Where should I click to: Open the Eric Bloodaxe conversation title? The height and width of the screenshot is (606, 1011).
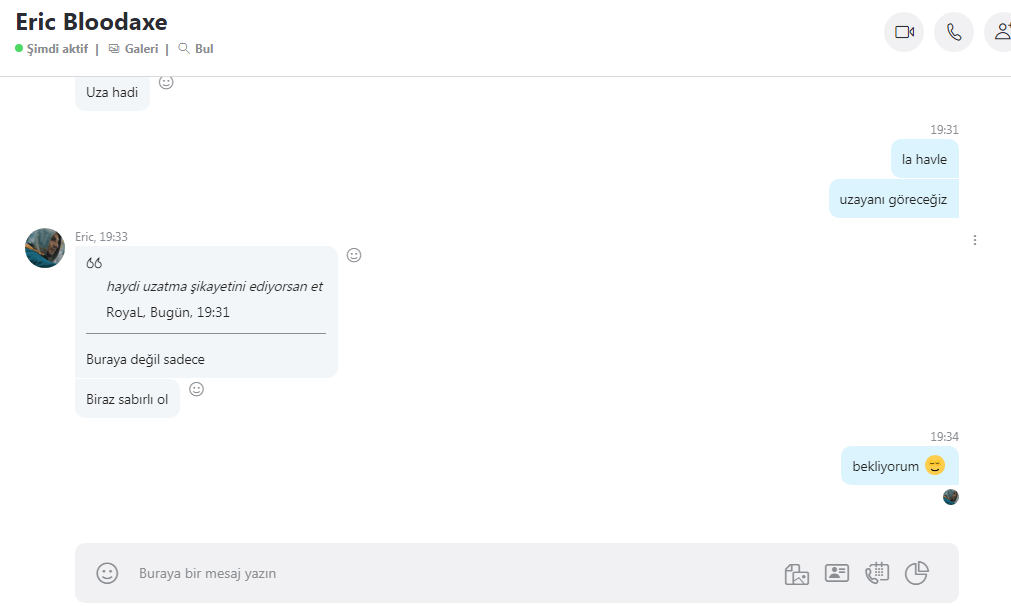pos(92,22)
